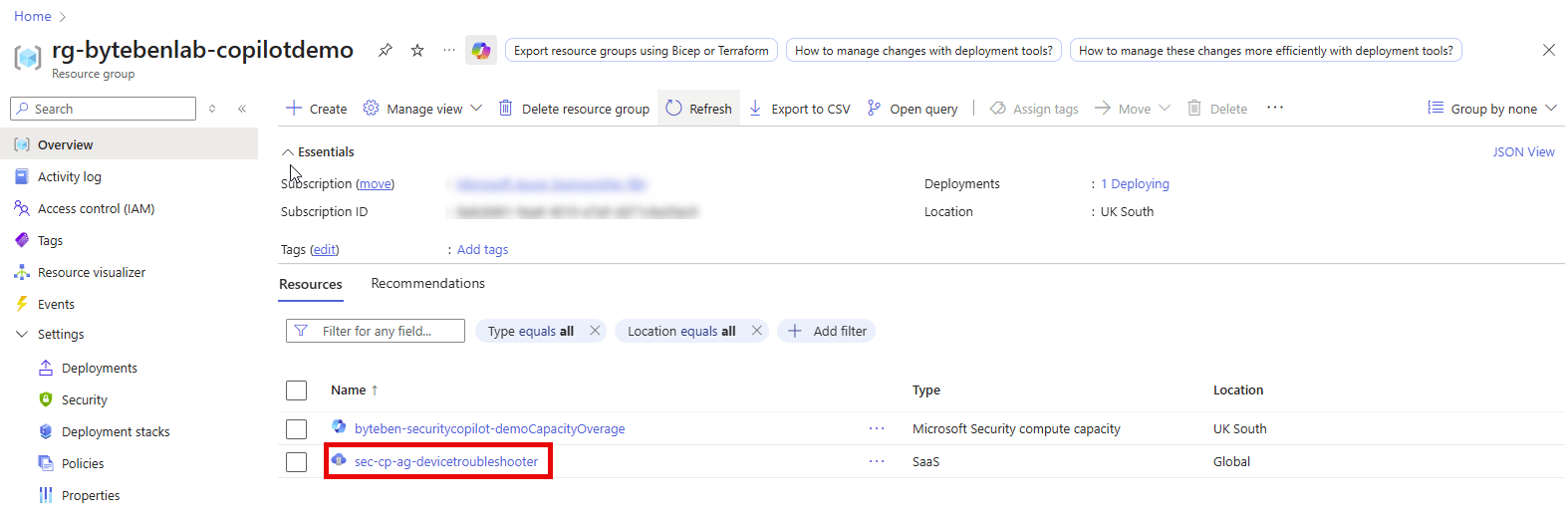Tick the sec-cp-ag-devicetroubleshooter checkbox
The height and width of the screenshot is (518, 1568).
296,462
